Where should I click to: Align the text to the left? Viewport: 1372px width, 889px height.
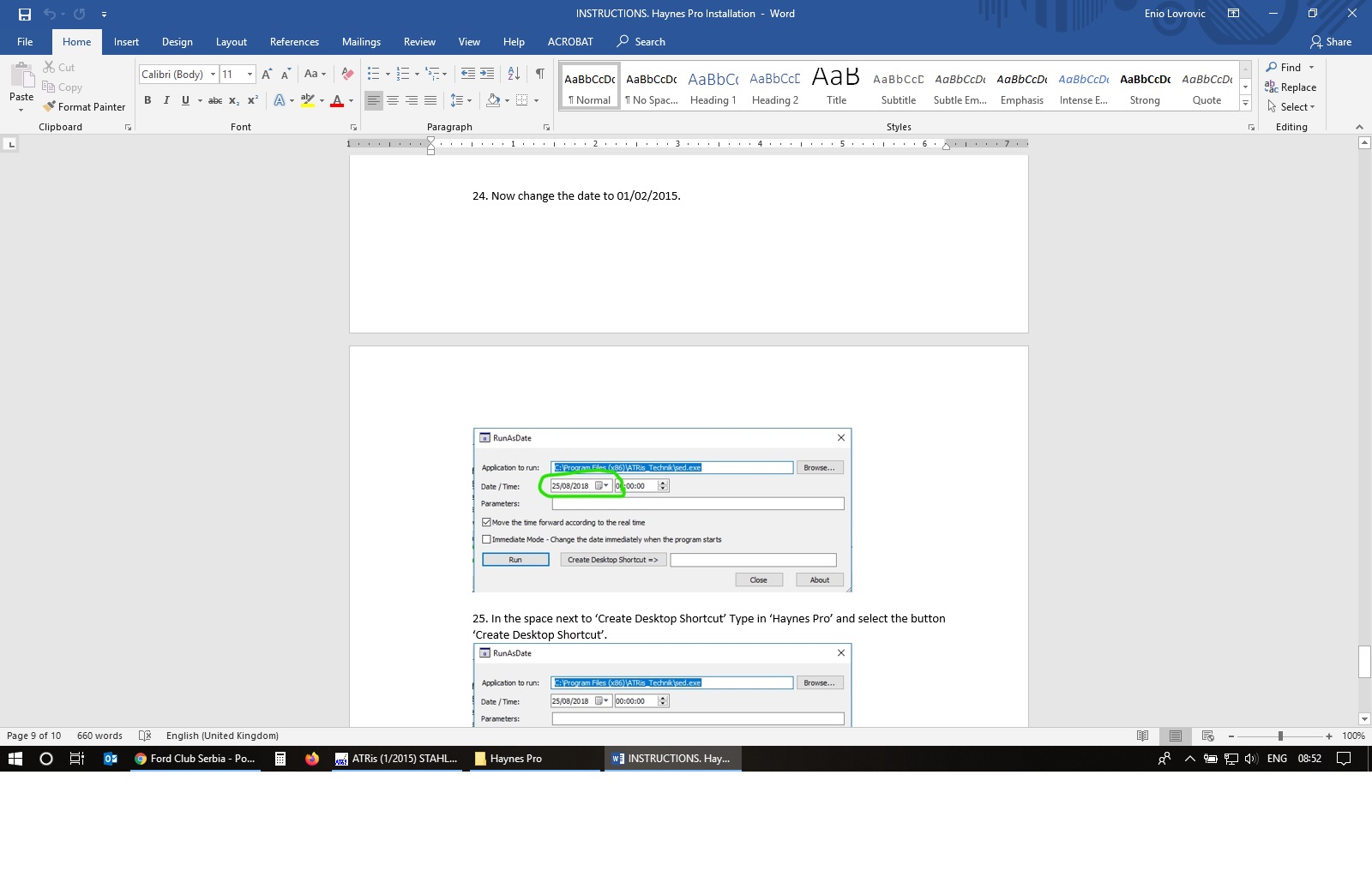pyautogui.click(x=374, y=100)
